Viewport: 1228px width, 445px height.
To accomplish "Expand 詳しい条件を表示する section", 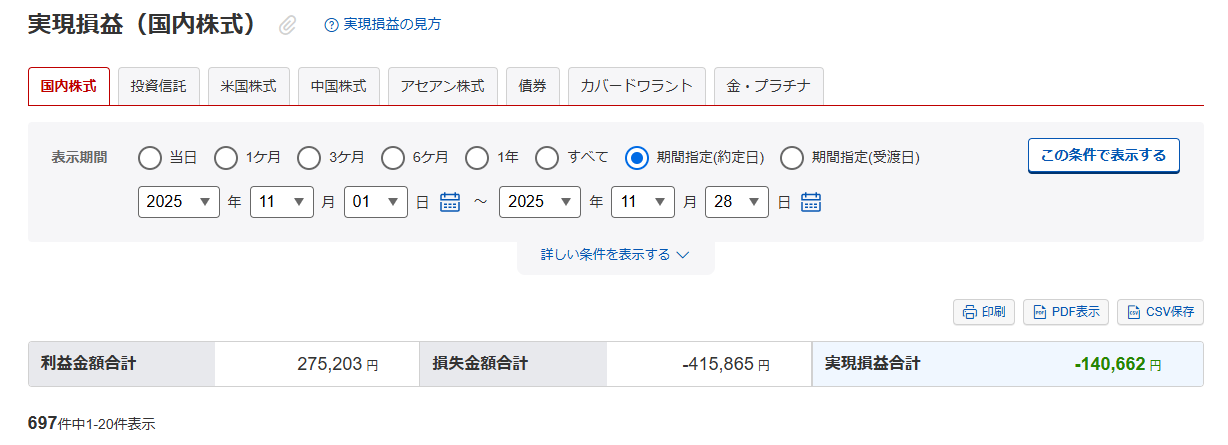I will tap(615, 255).
